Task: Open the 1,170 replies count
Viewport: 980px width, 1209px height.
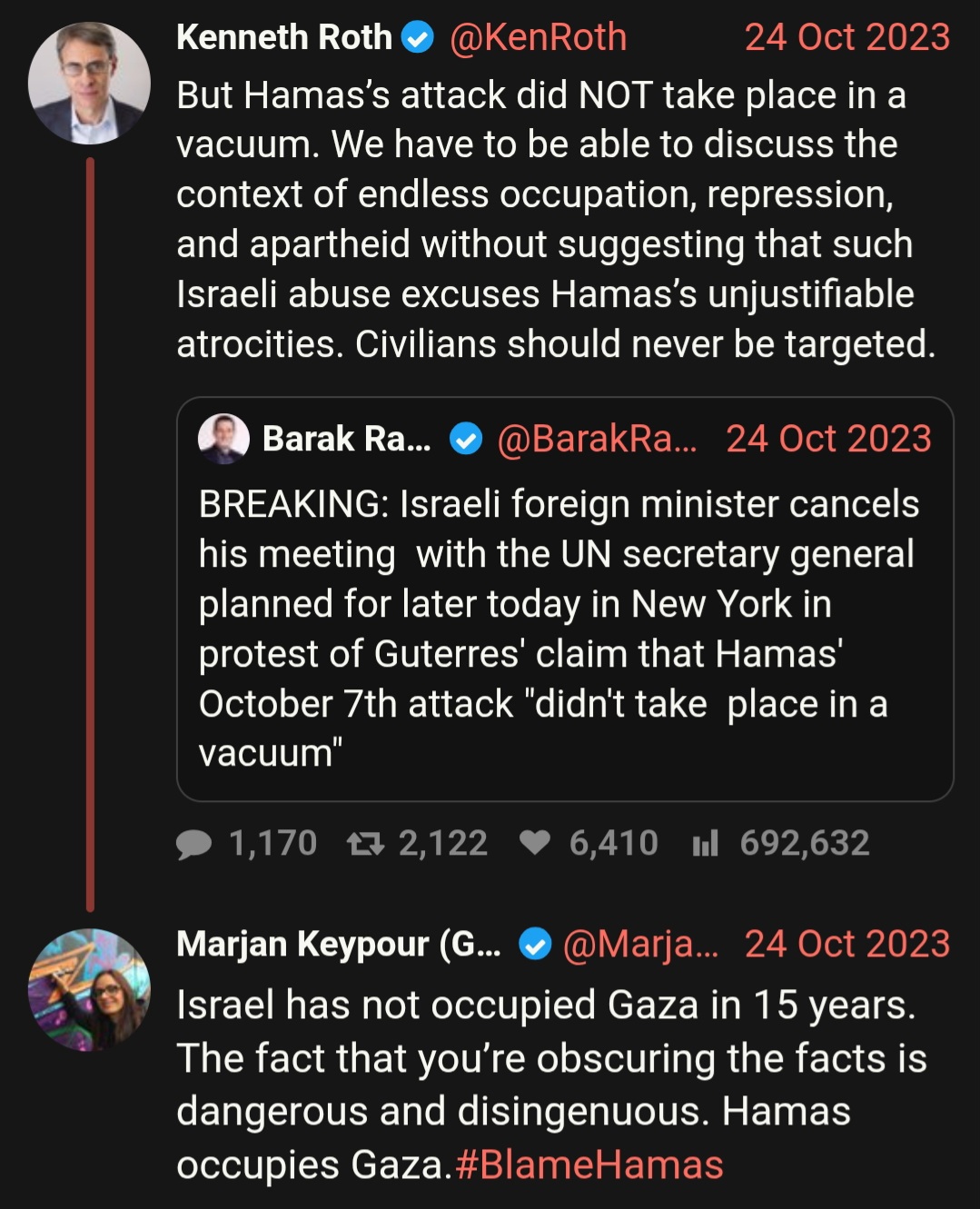Action: tap(272, 844)
